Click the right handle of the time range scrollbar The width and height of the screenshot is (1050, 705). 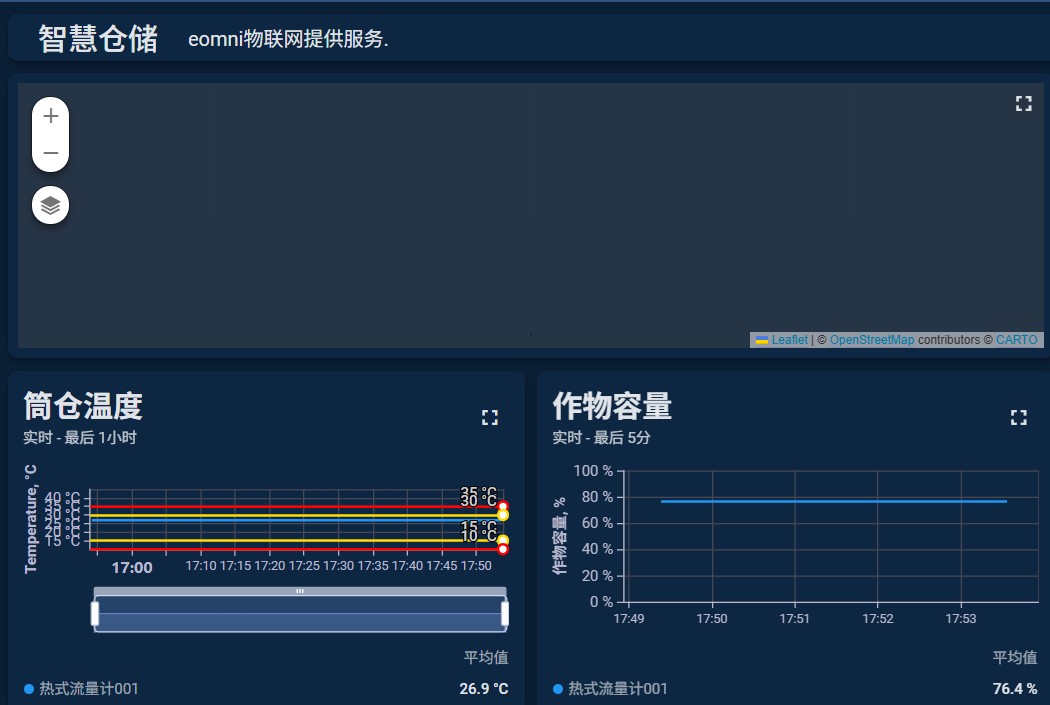pos(505,613)
